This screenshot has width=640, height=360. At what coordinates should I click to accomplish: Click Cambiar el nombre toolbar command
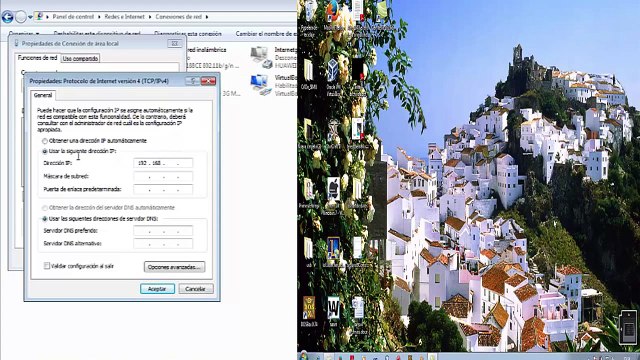pyautogui.click(x=266, y=33)
